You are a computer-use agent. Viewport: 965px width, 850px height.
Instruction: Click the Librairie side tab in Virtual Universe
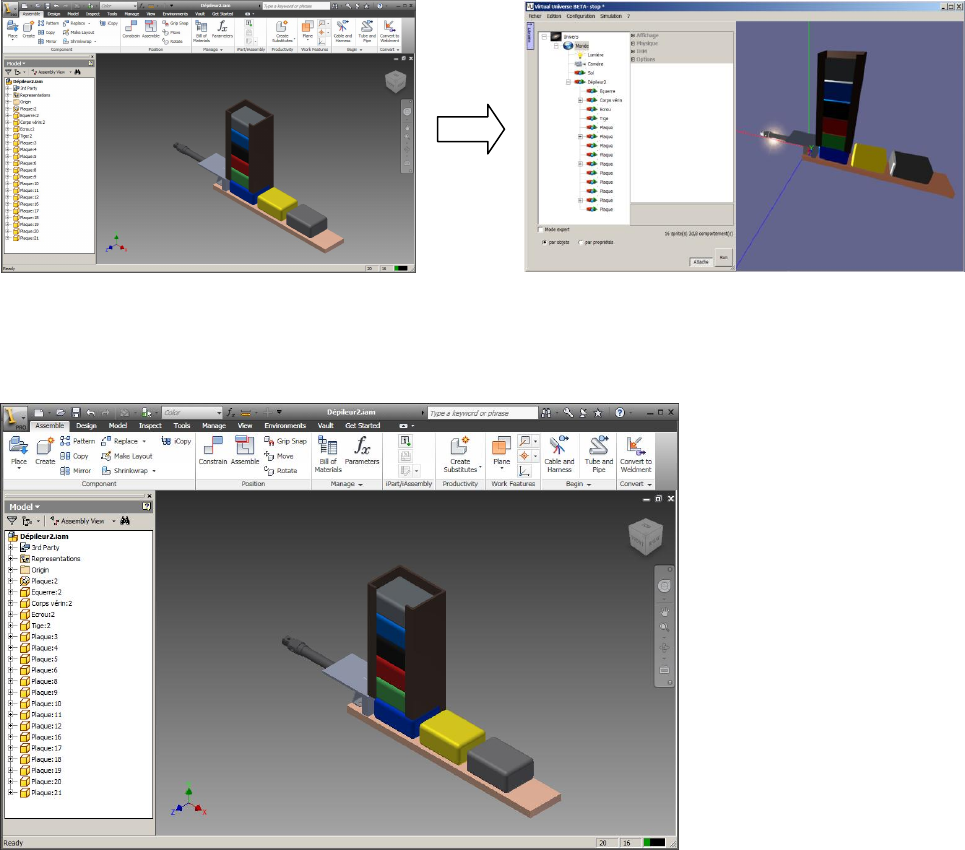click(529, 35)
